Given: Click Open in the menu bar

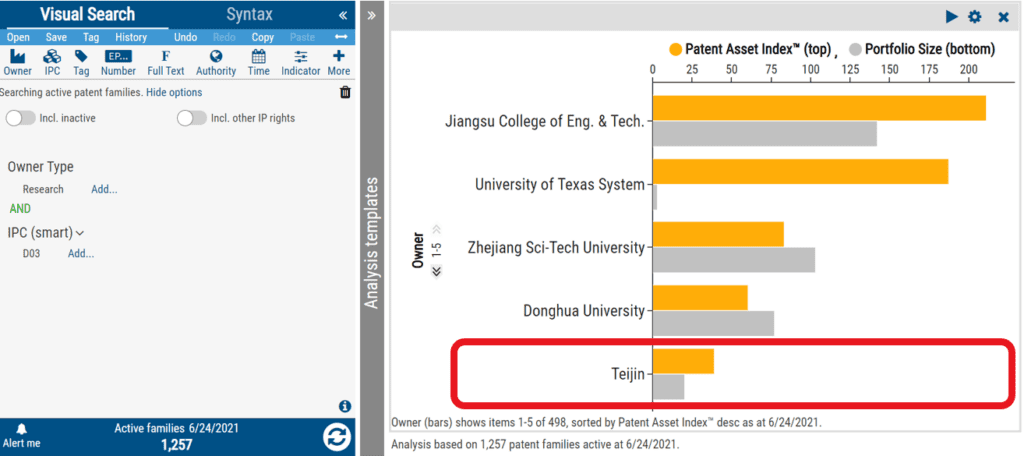Looking at the screenshot, I should pyautogui.click(x=18, y=37).
